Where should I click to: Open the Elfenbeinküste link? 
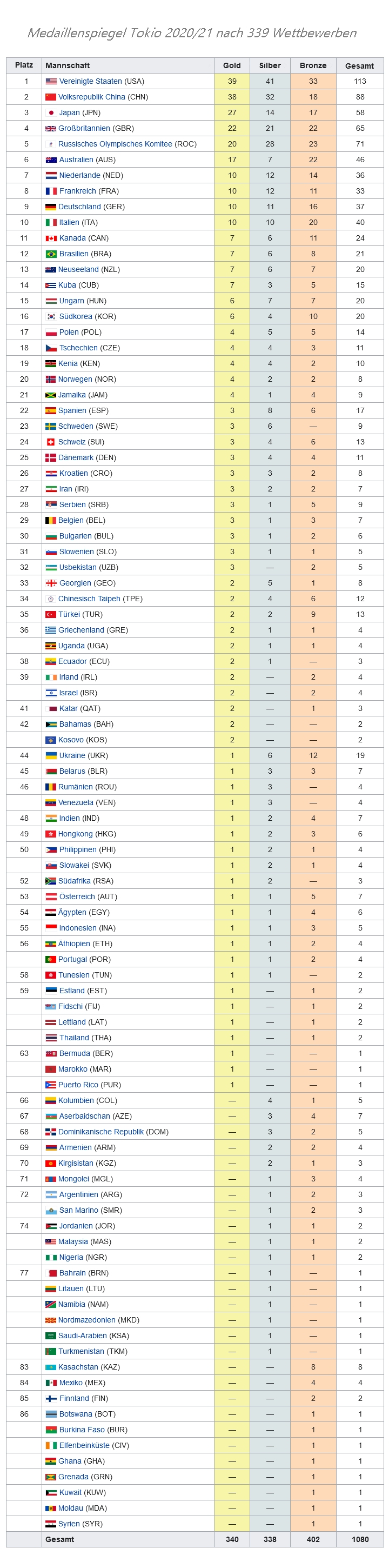(84, 1445)
